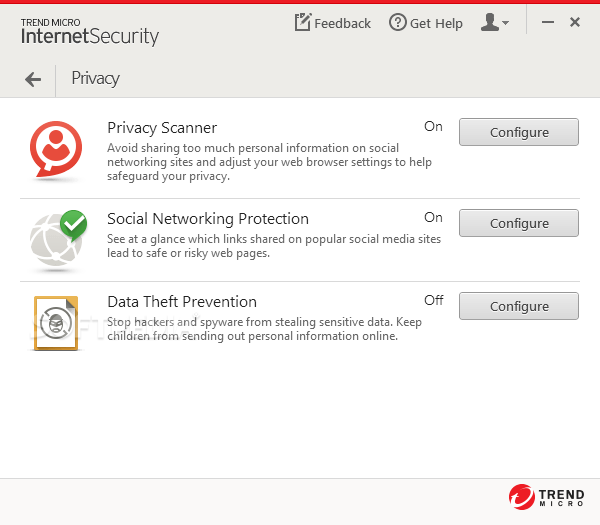Go back using the left arrow icon

pos(33,80)
